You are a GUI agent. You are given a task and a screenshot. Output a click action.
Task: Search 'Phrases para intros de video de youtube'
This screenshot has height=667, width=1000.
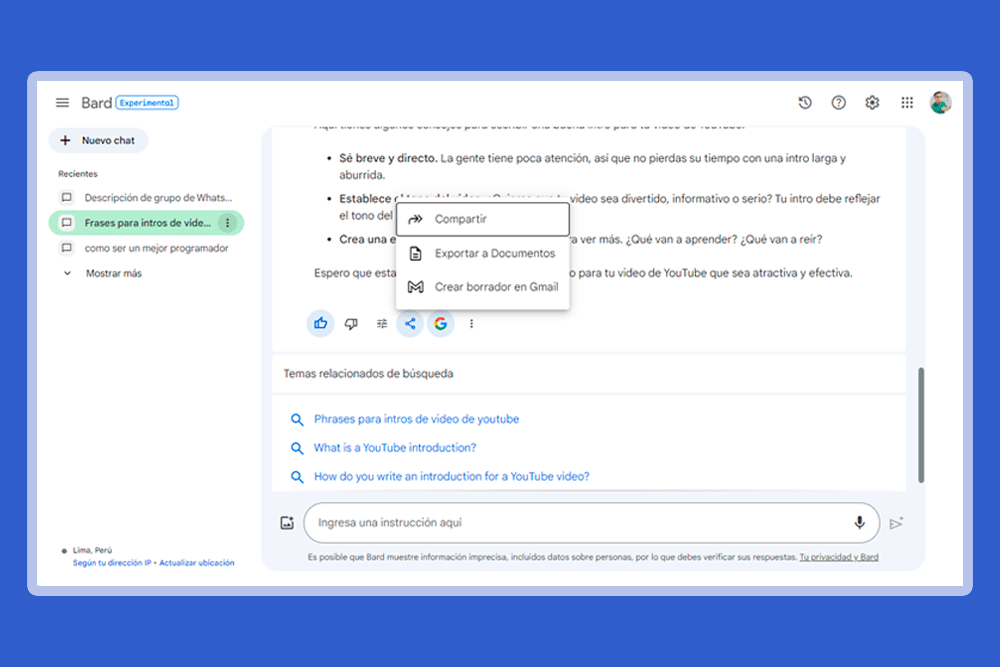pos(416,419)
